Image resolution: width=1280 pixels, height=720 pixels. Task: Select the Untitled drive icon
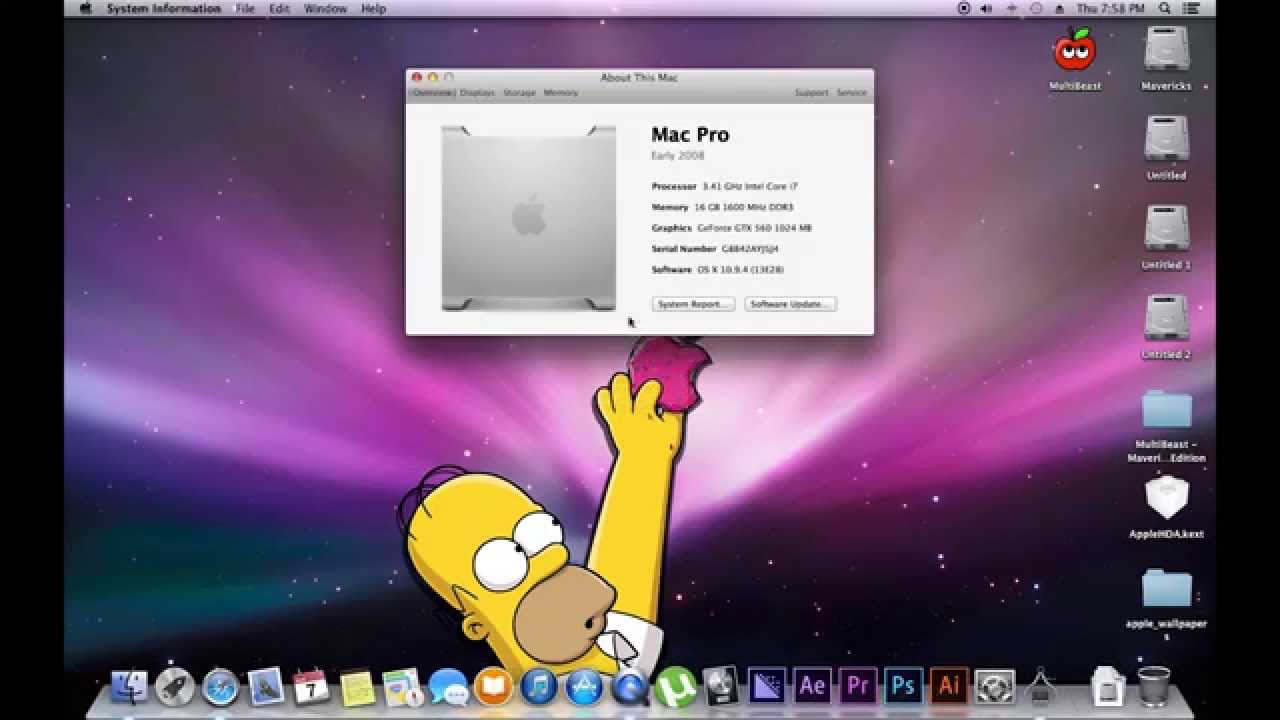tap(1166, 140)
